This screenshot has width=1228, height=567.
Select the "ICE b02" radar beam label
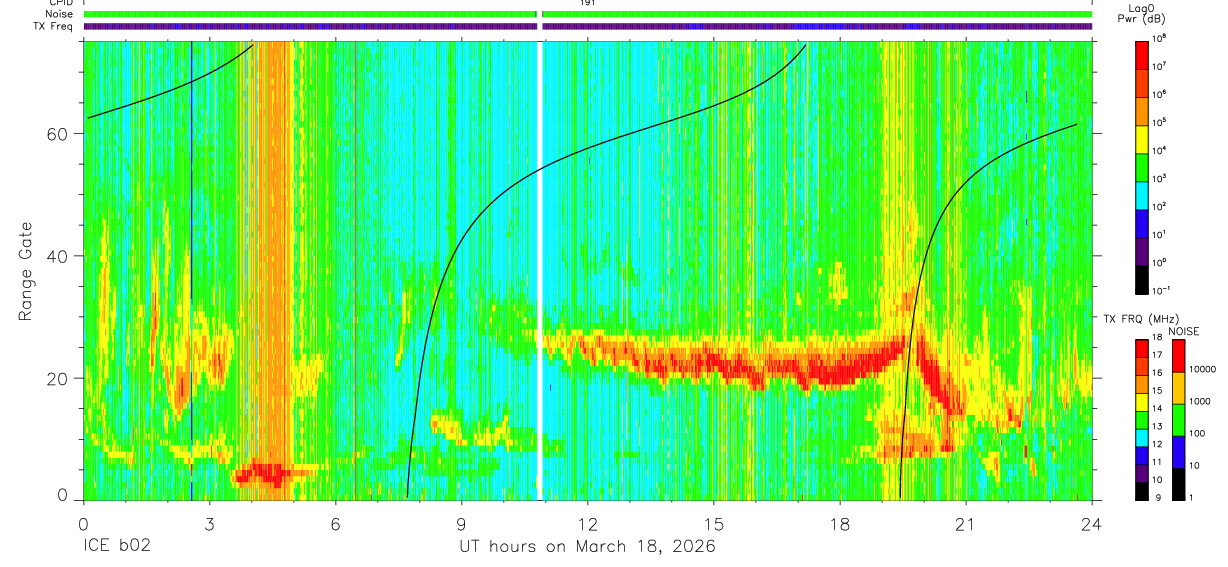(x=116, y=547)
